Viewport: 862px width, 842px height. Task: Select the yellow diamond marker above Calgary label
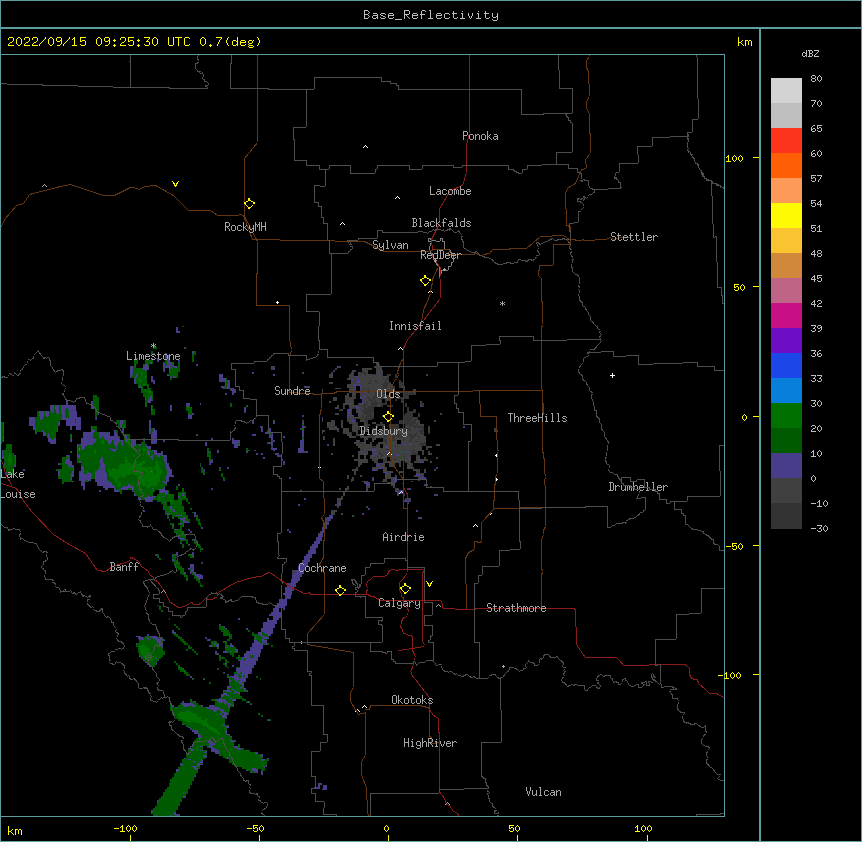[x=405, y=589]
